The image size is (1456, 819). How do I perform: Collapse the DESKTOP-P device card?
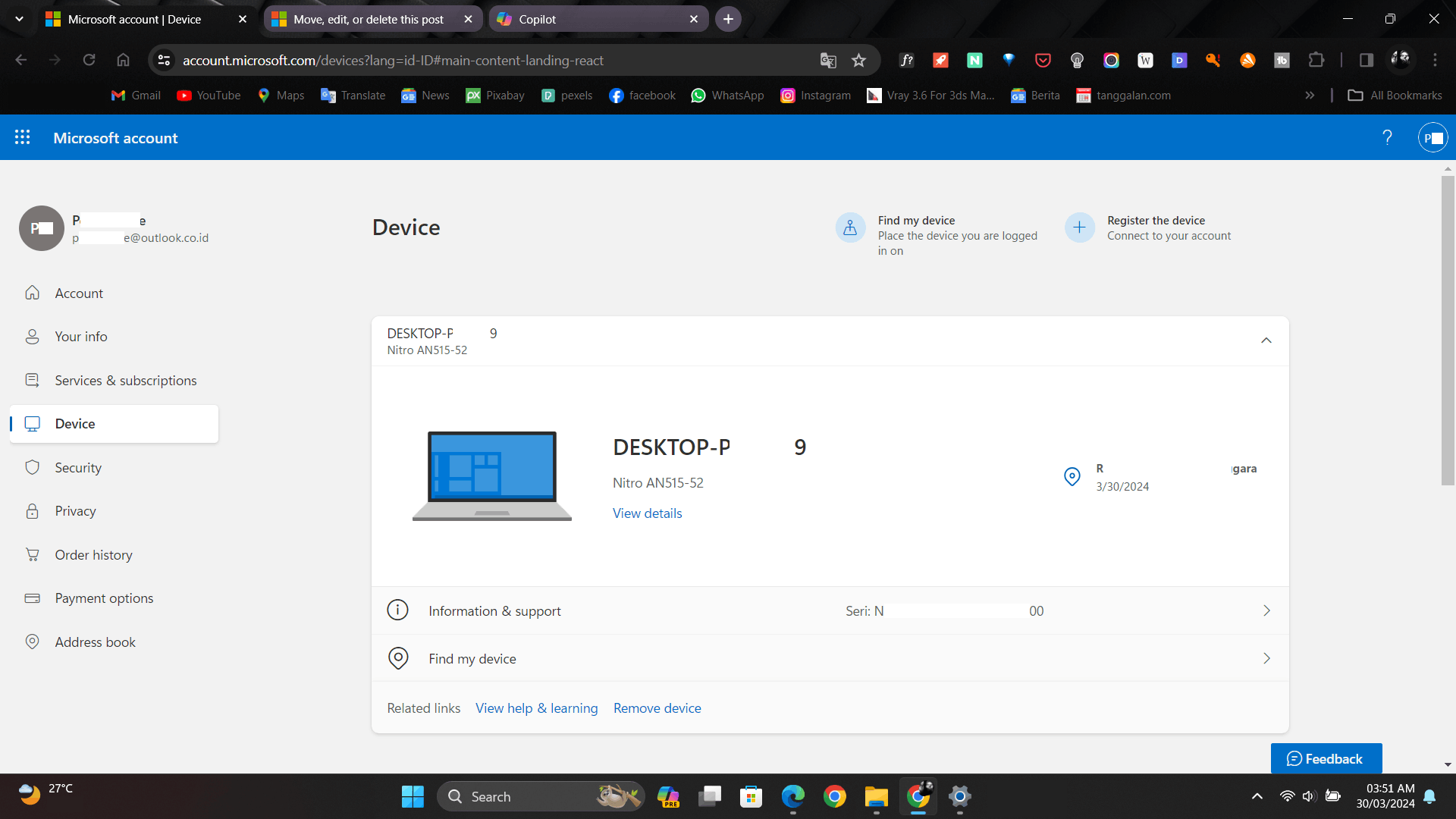point(1266,340)
